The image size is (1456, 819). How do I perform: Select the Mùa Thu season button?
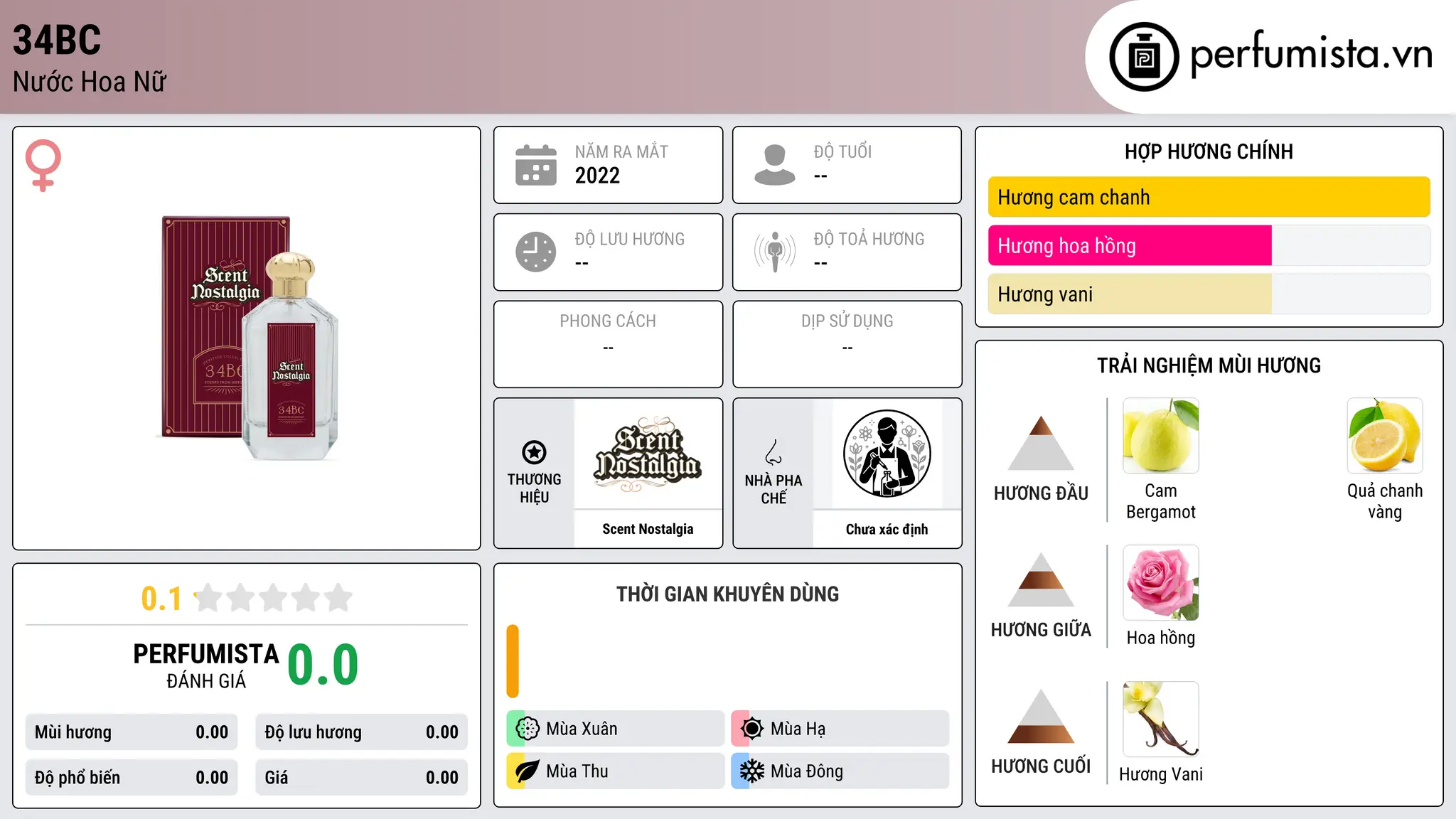(x=615, y=771)
